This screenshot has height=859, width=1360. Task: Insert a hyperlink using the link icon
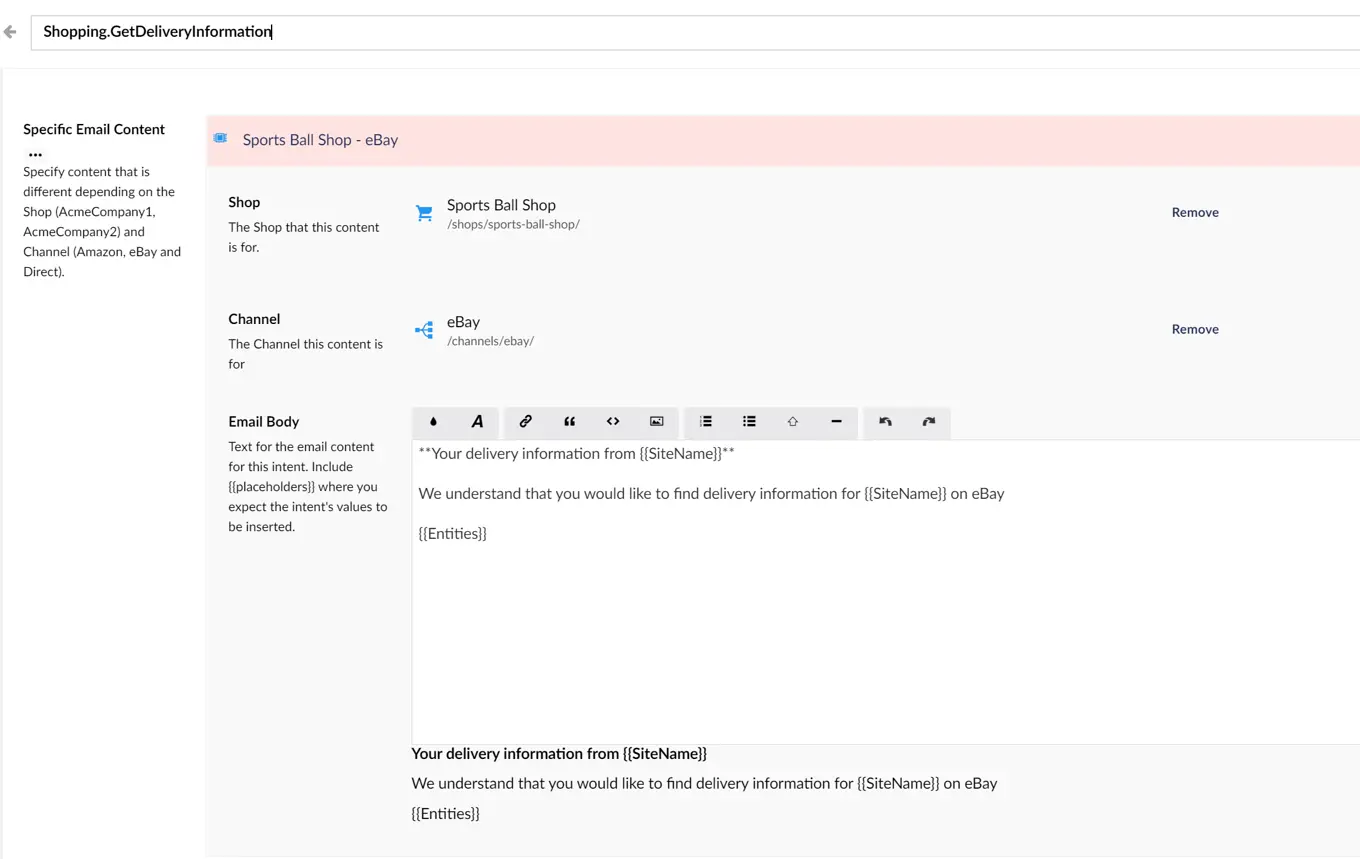525,422
